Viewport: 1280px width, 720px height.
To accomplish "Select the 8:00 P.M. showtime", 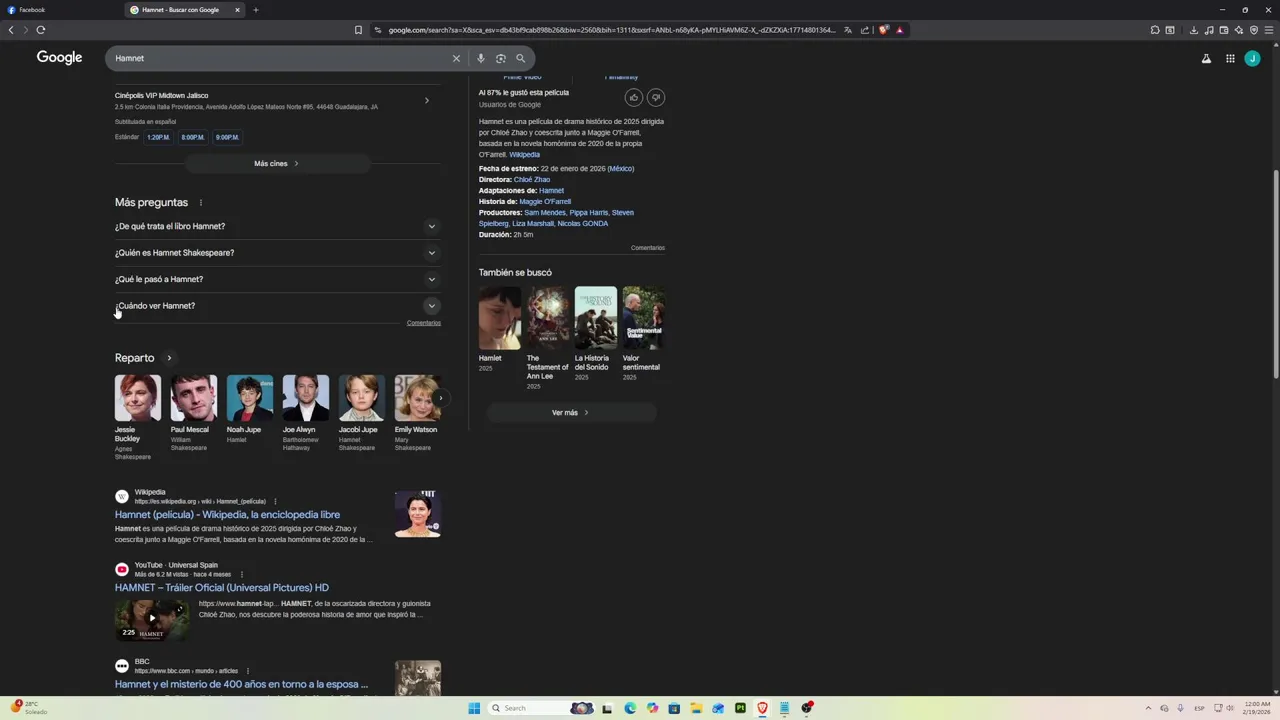I will click(x=193, y=137).
